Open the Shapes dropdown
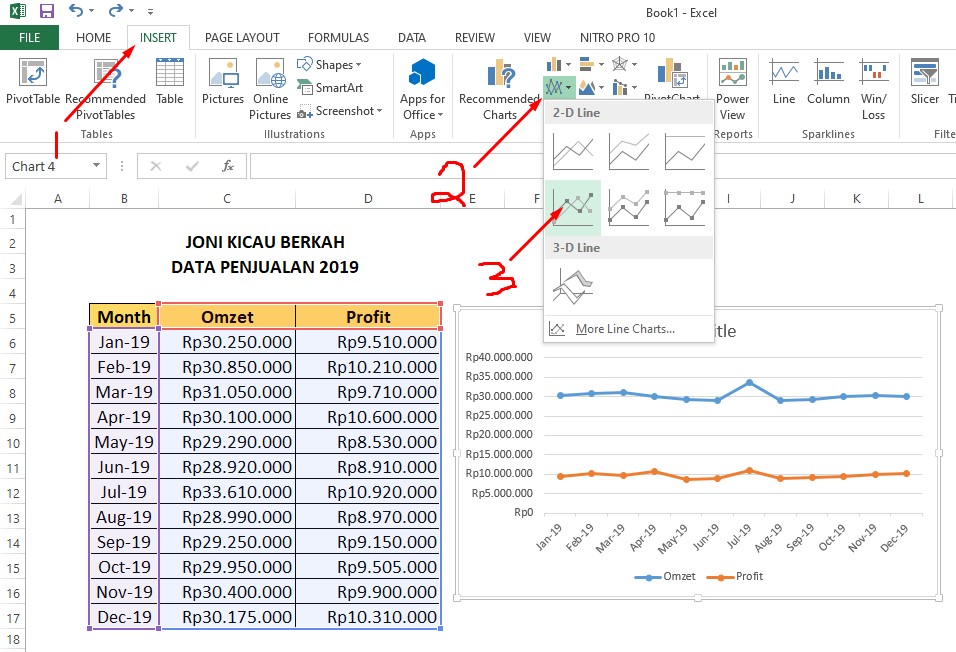Image resolution: width=956 pixels, height=652 pixels. pyautogui.click(x=327, y=63)
